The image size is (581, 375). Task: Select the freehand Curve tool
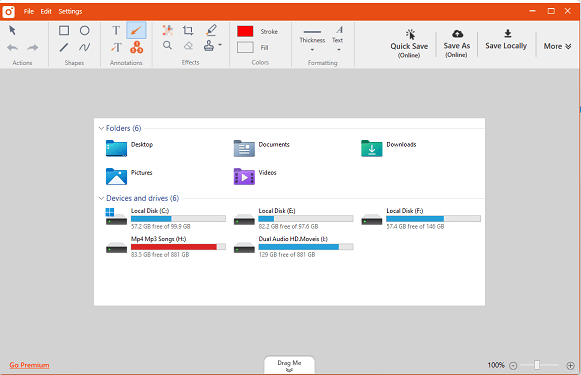click(x=84, y=47)
